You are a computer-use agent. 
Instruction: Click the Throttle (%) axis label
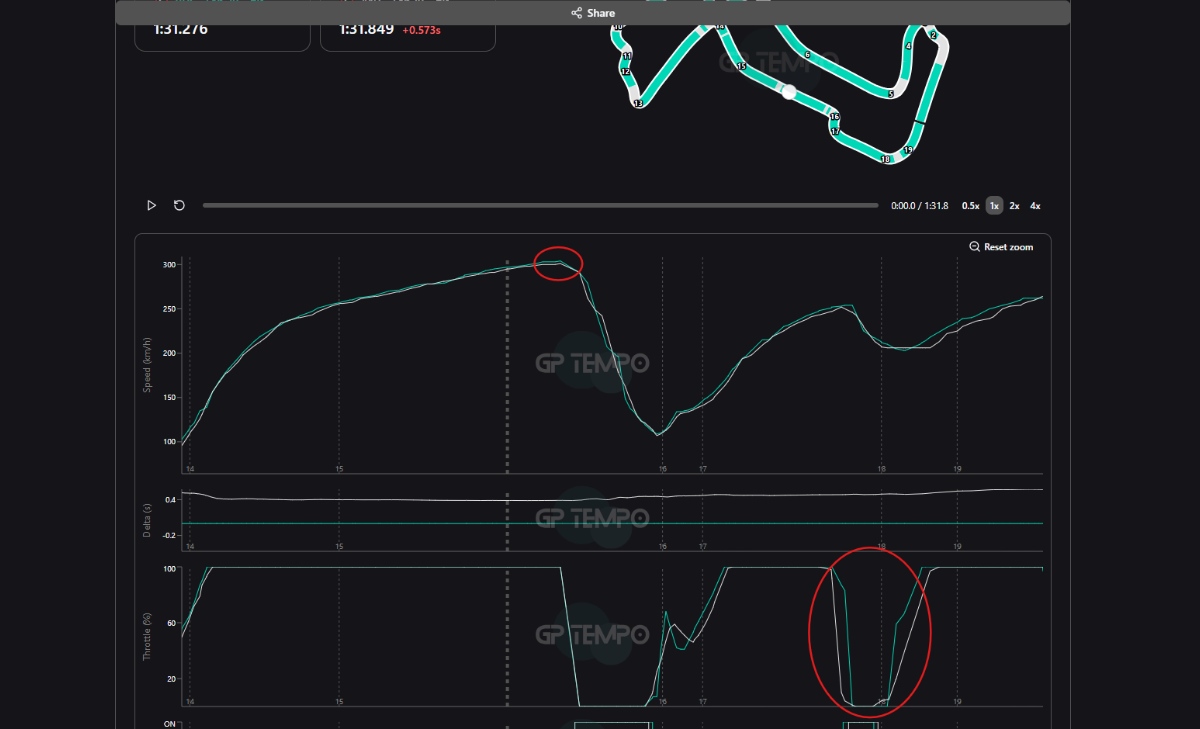(x=146, y=637)
